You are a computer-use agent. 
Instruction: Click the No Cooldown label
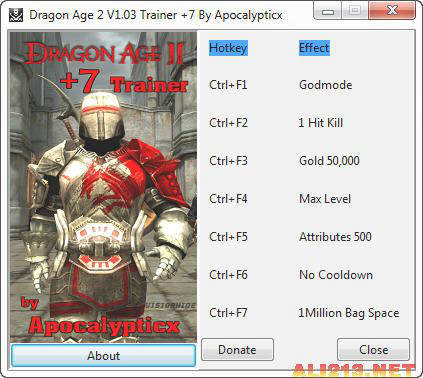[x=336, y=275]
